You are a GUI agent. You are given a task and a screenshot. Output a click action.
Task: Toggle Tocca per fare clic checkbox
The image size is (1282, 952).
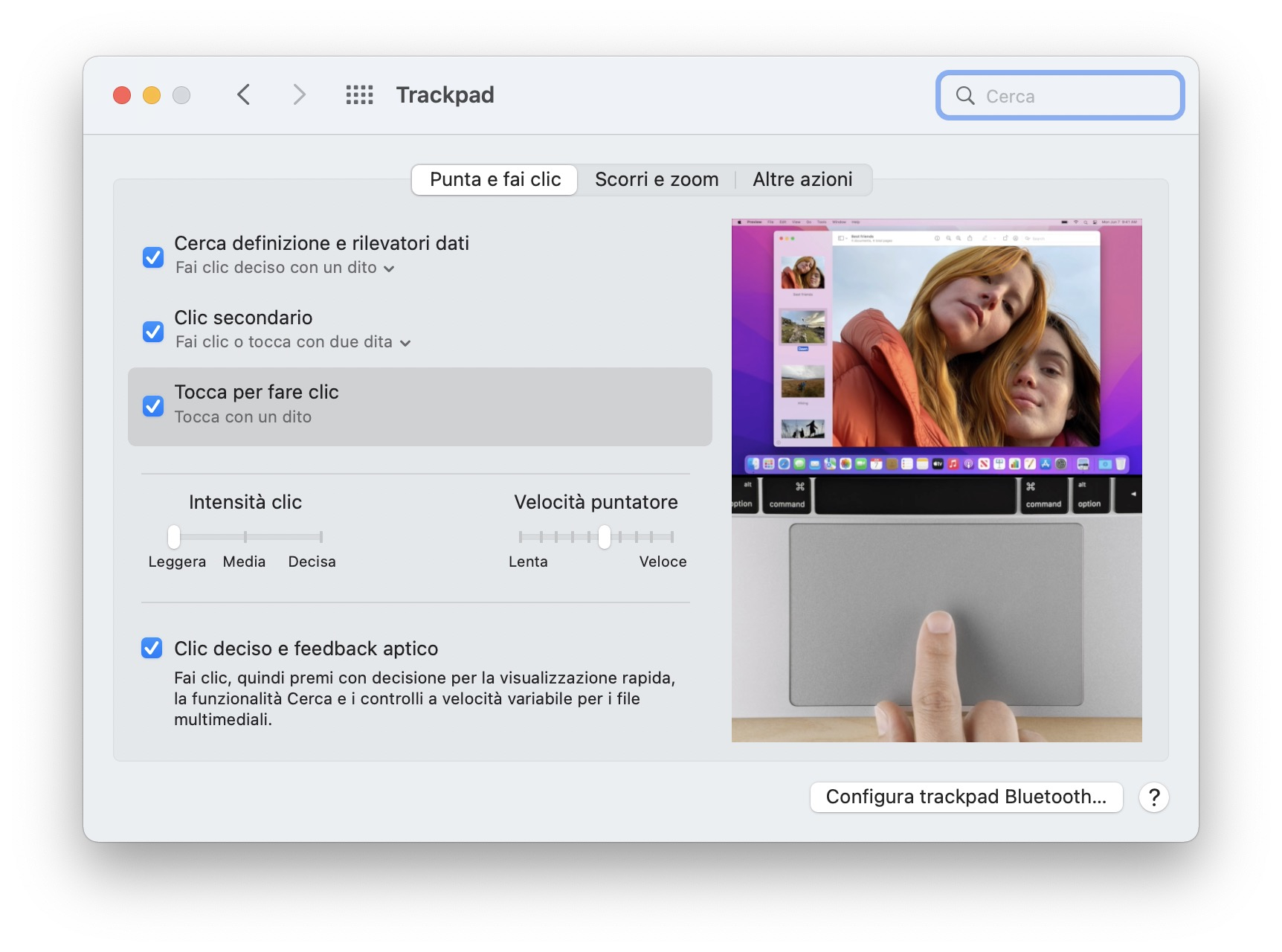153,406
